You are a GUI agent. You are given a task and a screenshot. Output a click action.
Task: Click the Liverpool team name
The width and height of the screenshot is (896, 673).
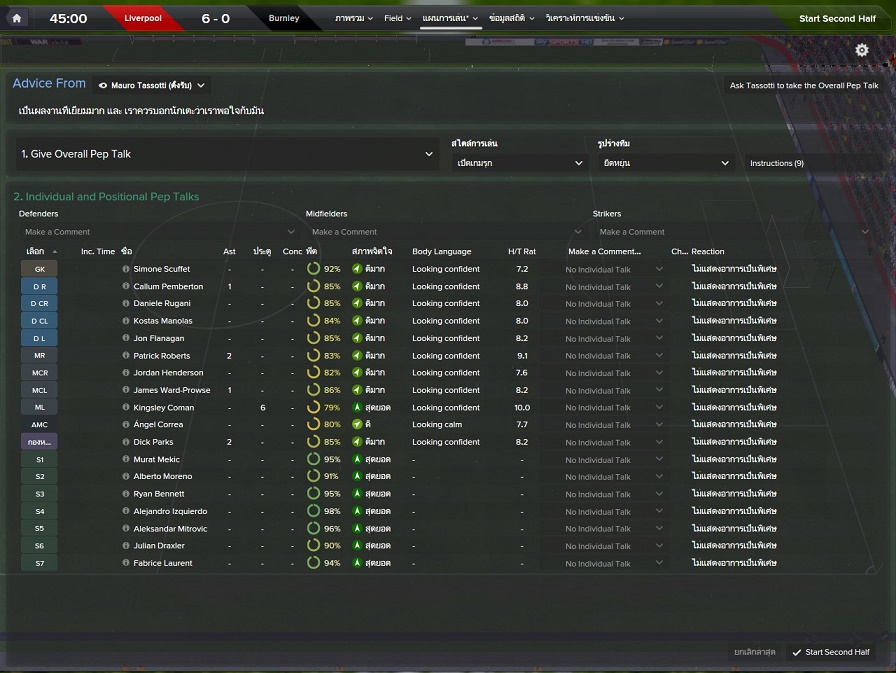tap(143, 18)
